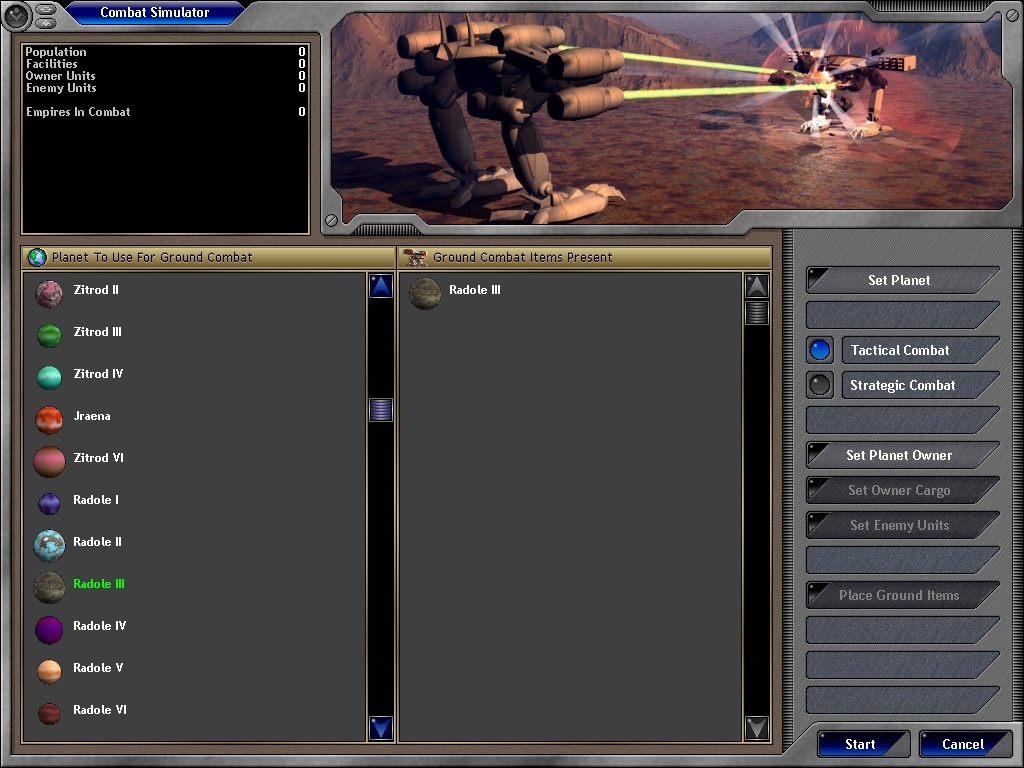This screenshot has height=768, width=1024.
Task: Click Radole III icon in Ground Combat Items
Action: point(425,294)
